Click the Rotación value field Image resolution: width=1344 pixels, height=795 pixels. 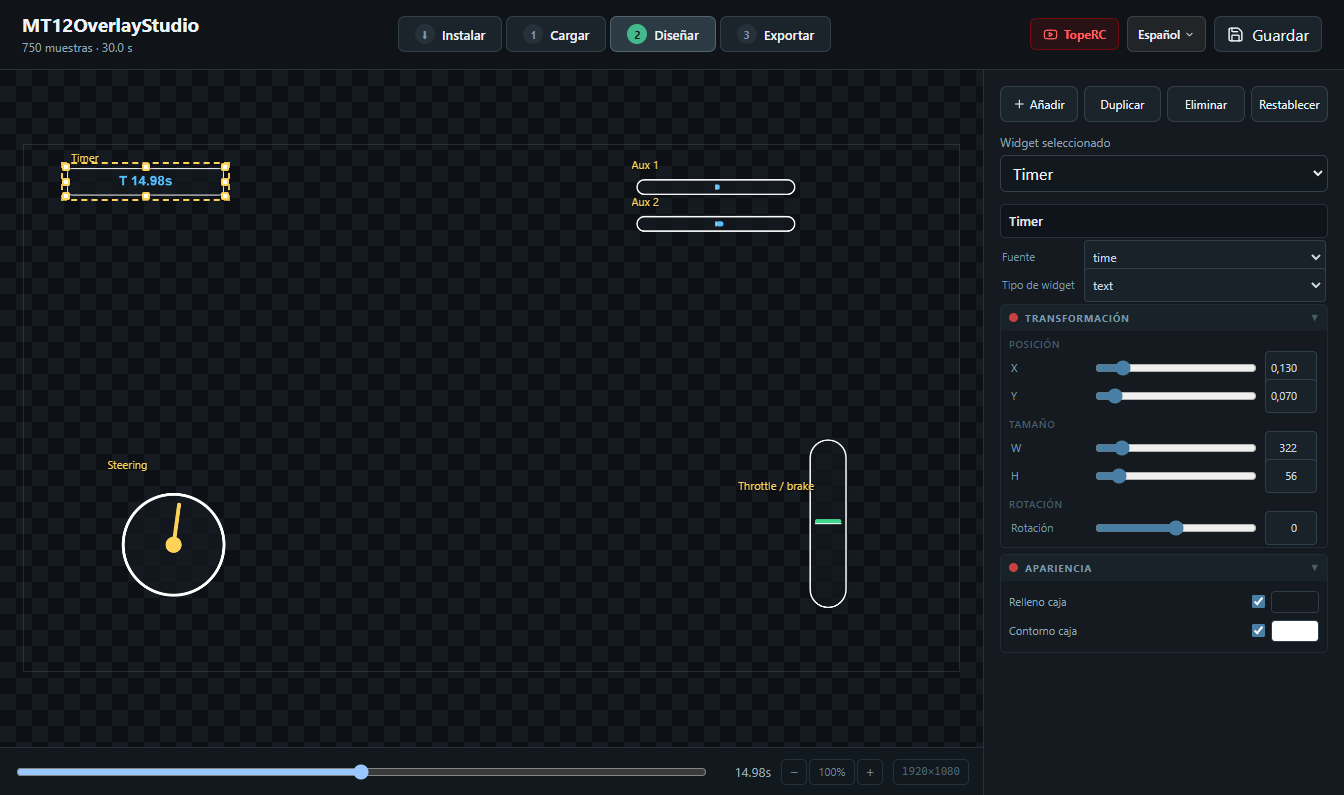tap(1291, 528)
